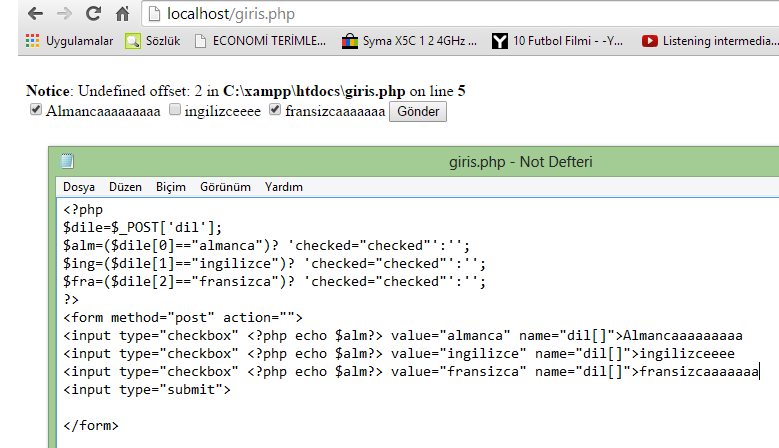Open the 10 Futbol Filmi bookmark

(x=558, y=41)
